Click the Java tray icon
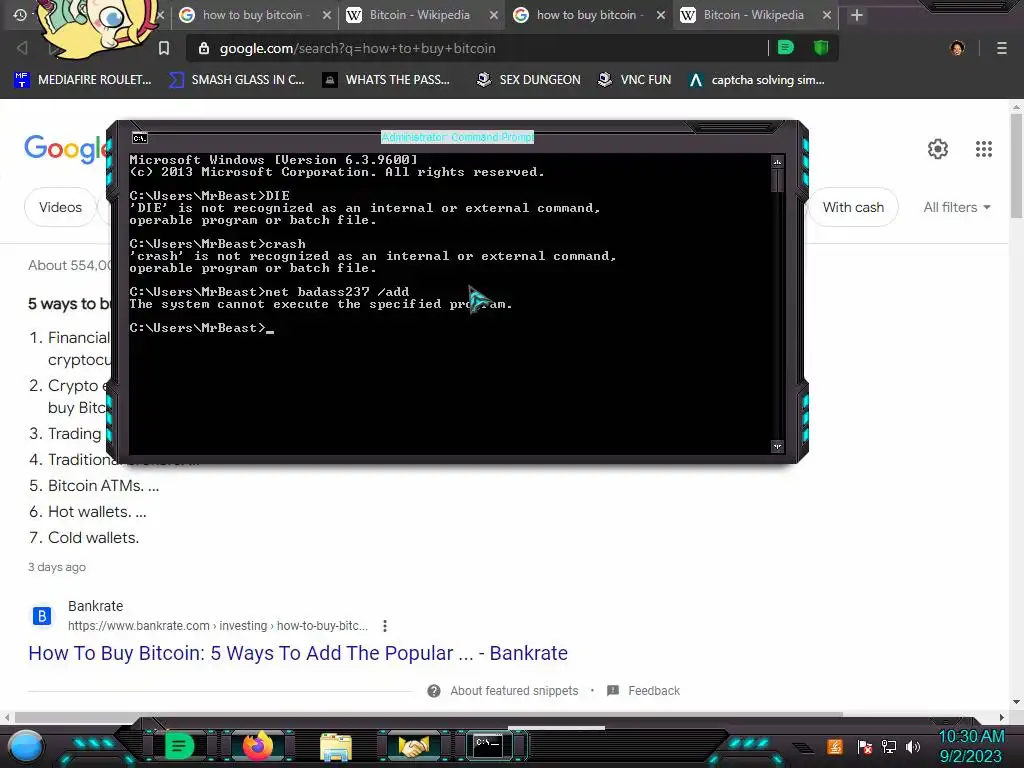Image resolution: width=1024 pixels, height=768 pixels. (x=835, y=746)
